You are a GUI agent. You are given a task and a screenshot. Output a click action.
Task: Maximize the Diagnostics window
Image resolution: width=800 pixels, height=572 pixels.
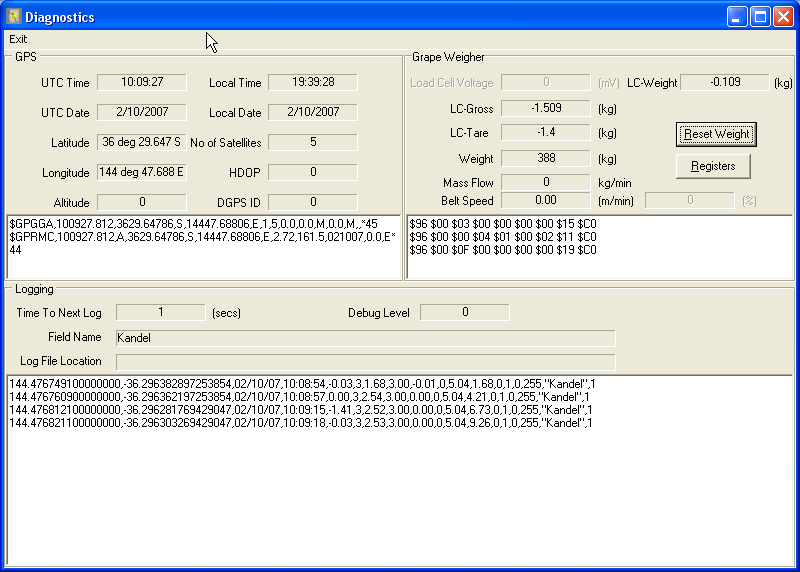760,17
